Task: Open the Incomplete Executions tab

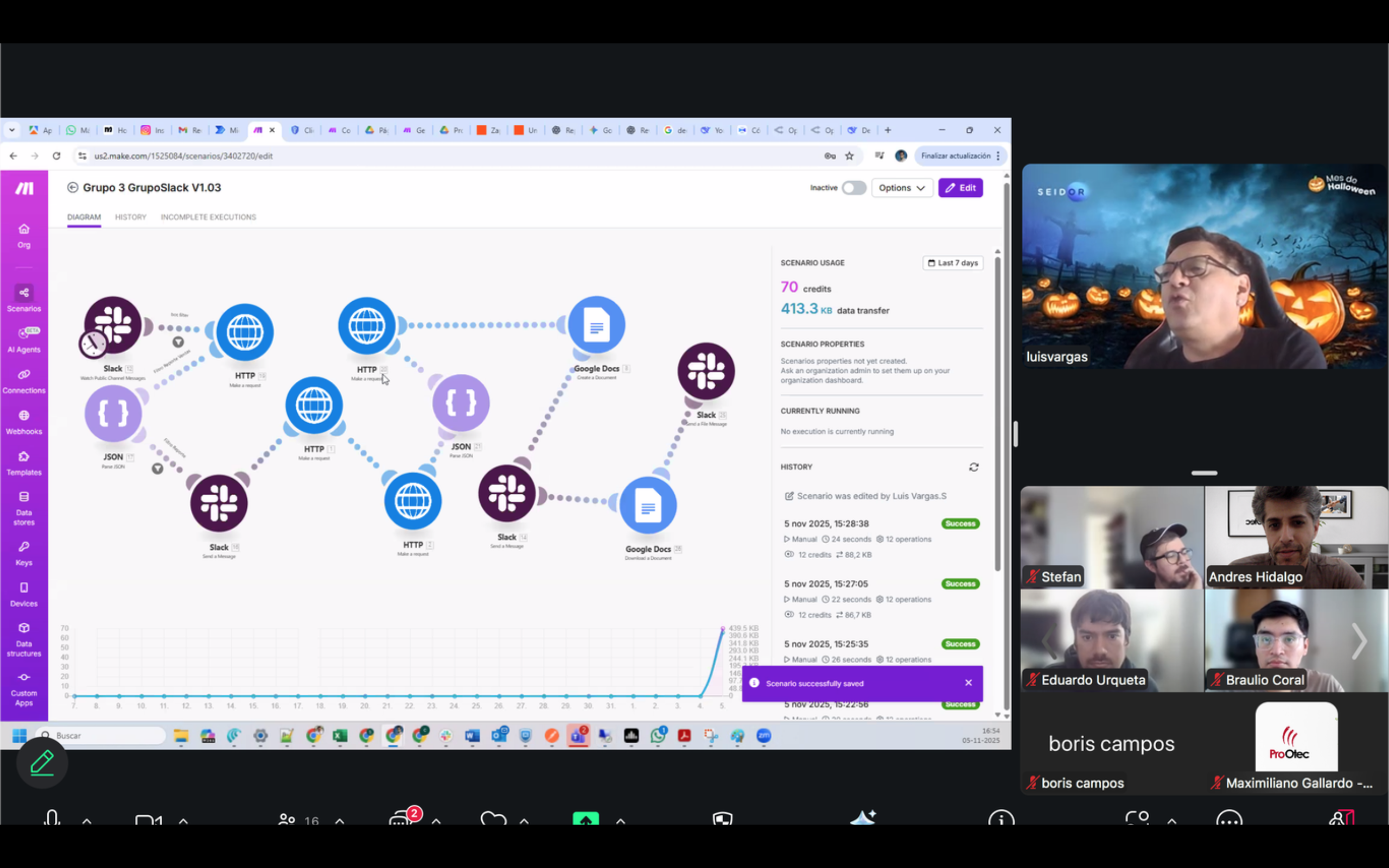Action: (x=208, y=217)
